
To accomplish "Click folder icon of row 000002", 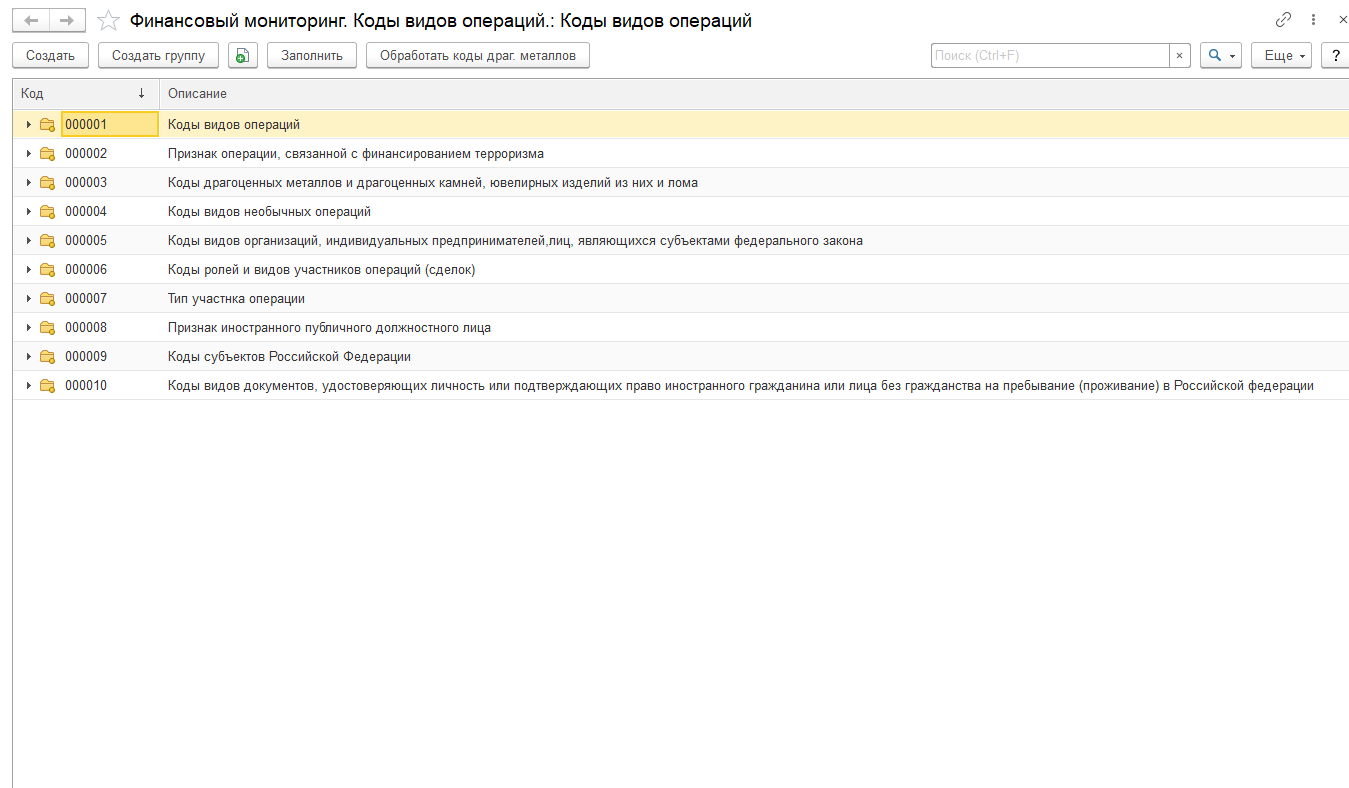I will [47, 154].
